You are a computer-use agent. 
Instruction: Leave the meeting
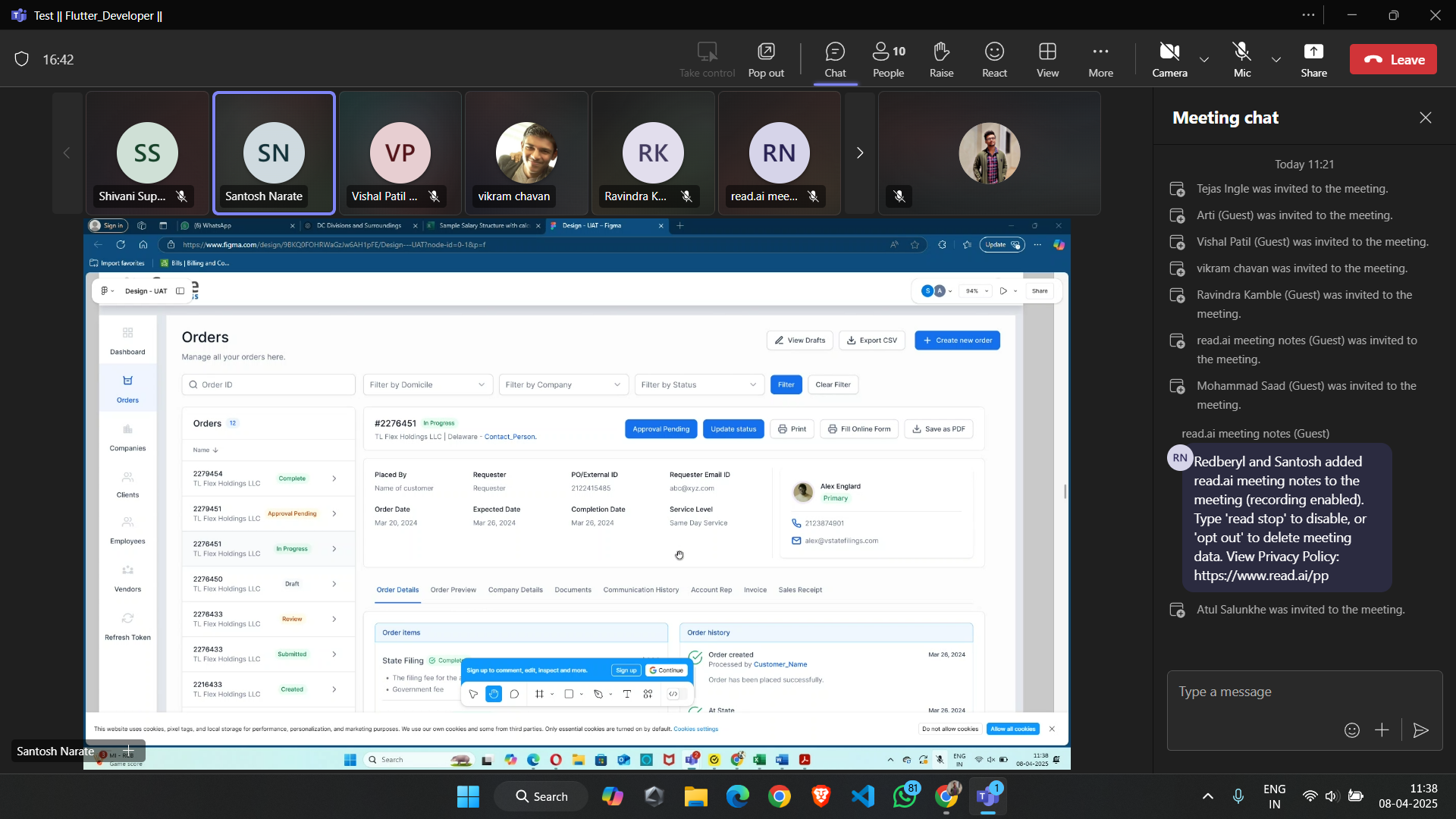[1393, 60]
